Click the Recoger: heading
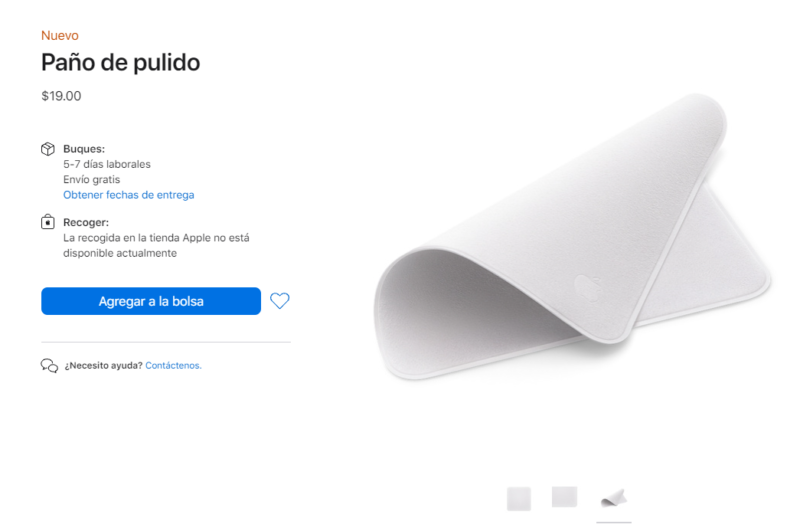This screenshot has height=531, width=800. pos(86,222)
